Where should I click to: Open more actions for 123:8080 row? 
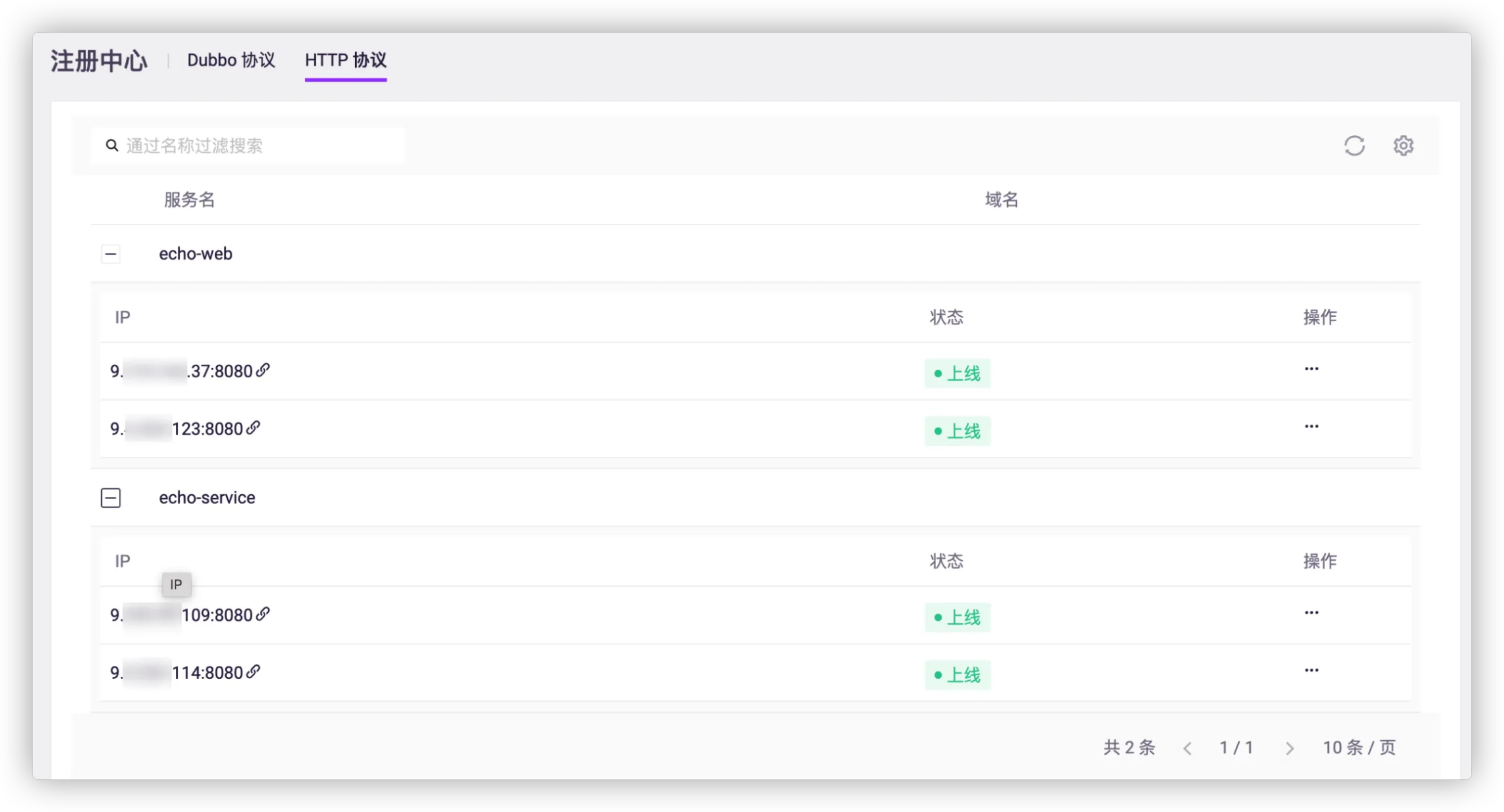[1311, 426]
